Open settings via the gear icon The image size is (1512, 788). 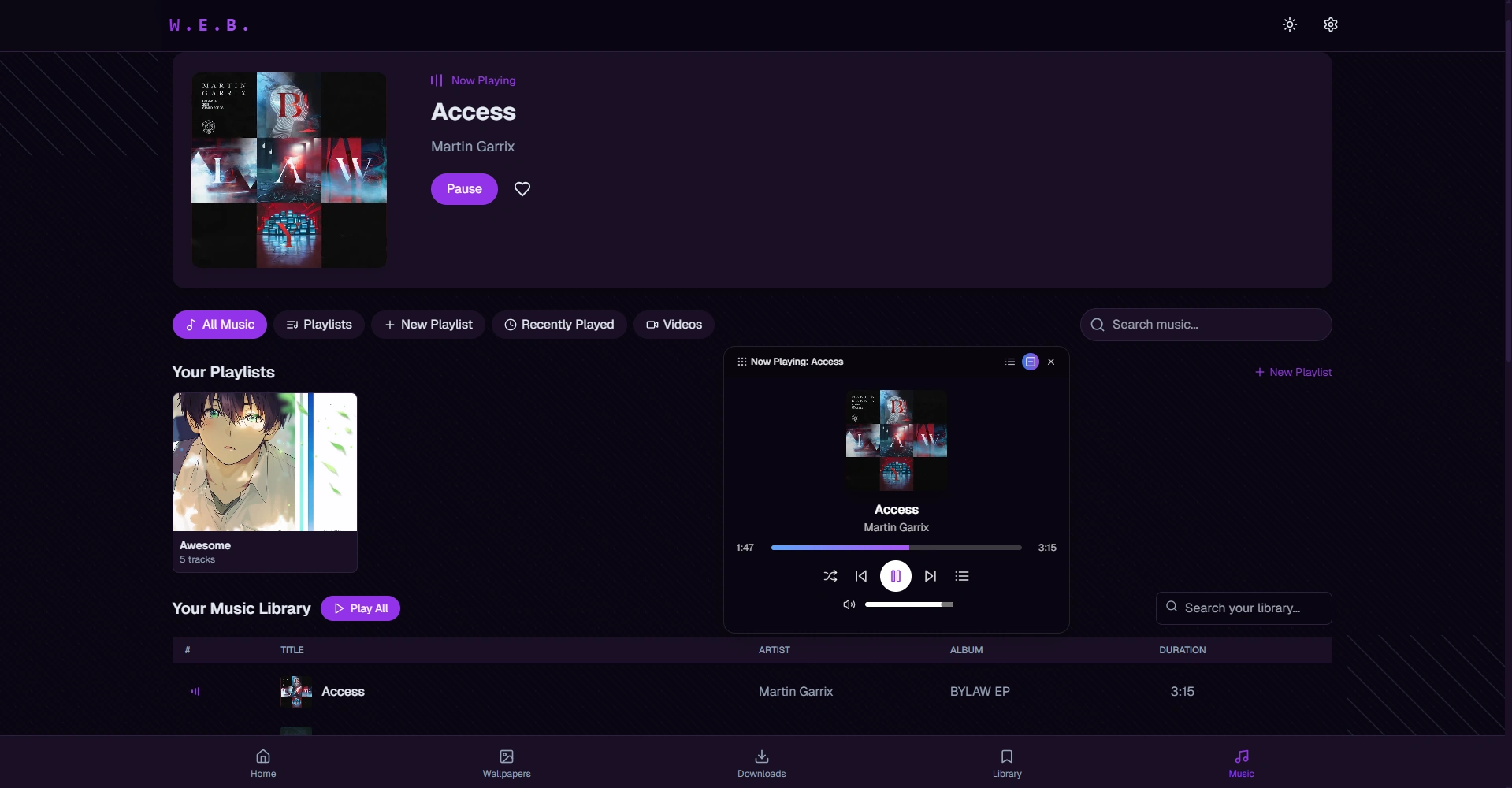pos(1331,24)
